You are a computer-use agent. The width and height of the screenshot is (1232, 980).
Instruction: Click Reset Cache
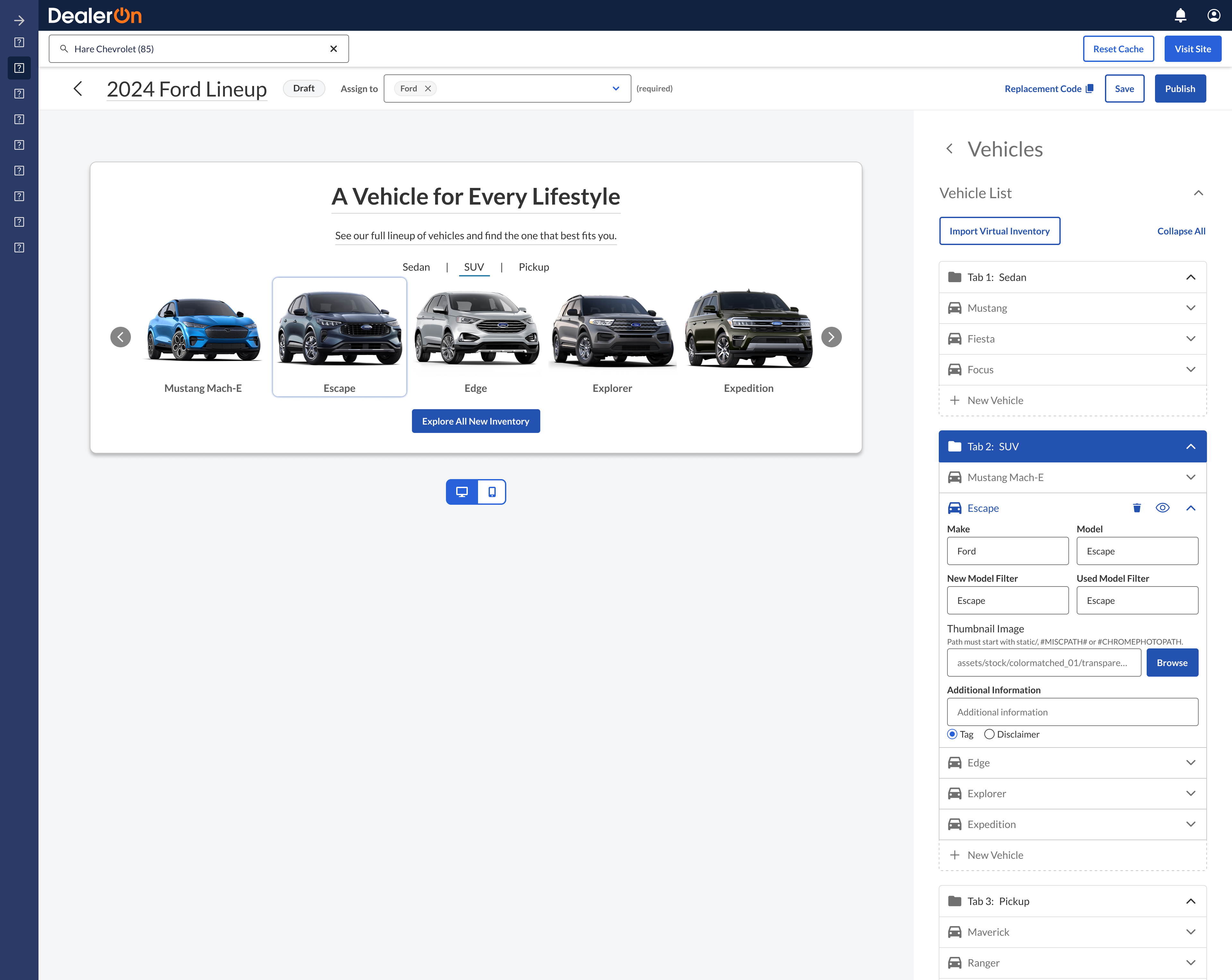pos(1118,49)
